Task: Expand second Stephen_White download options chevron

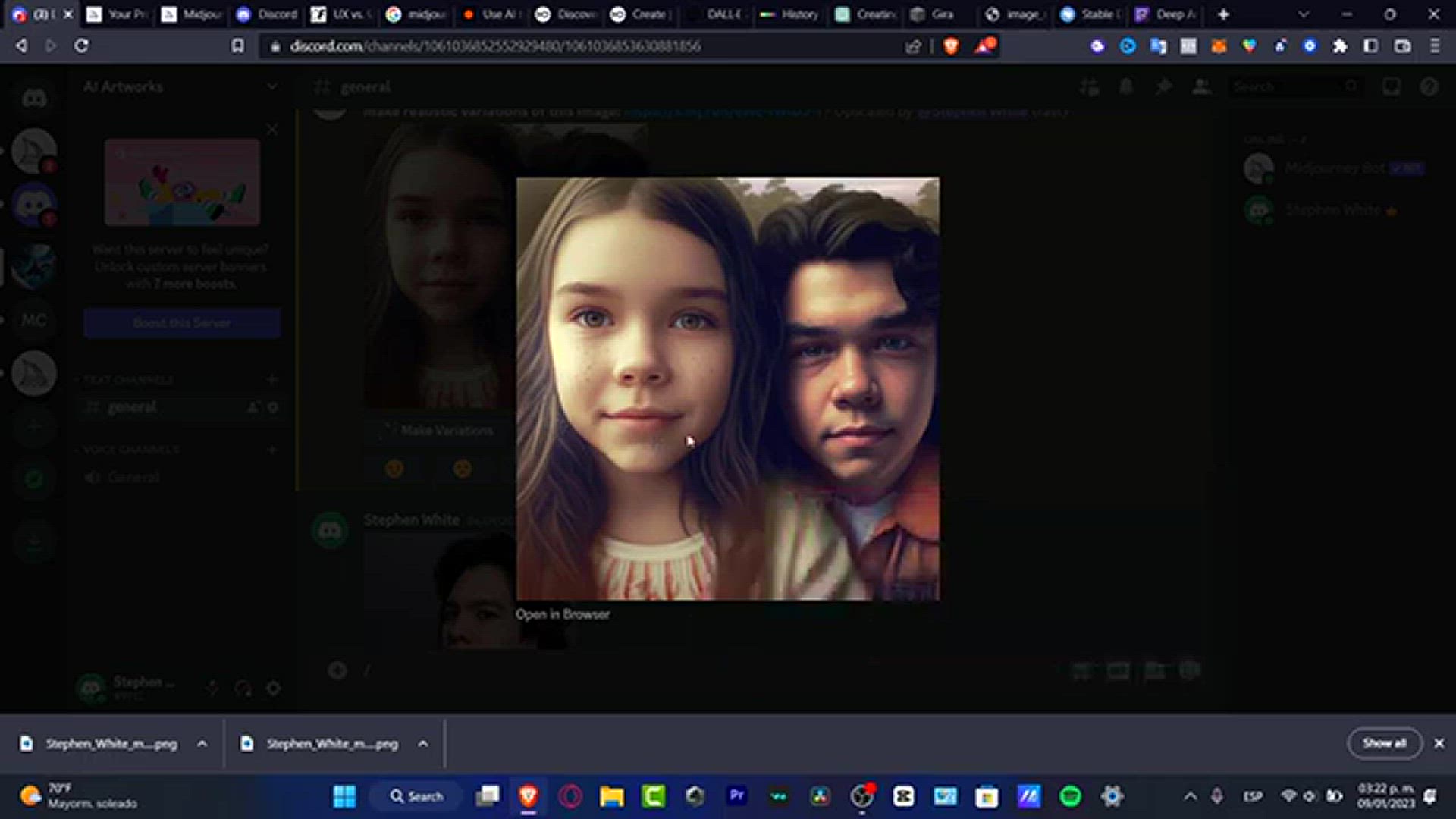Action: click(422, 744)
